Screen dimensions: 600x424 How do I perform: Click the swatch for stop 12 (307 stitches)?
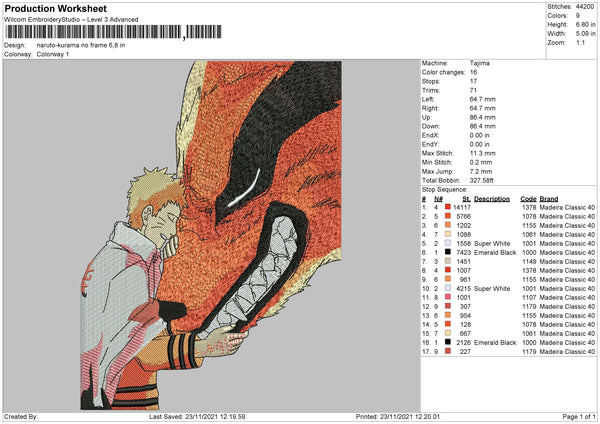point(447,306)
